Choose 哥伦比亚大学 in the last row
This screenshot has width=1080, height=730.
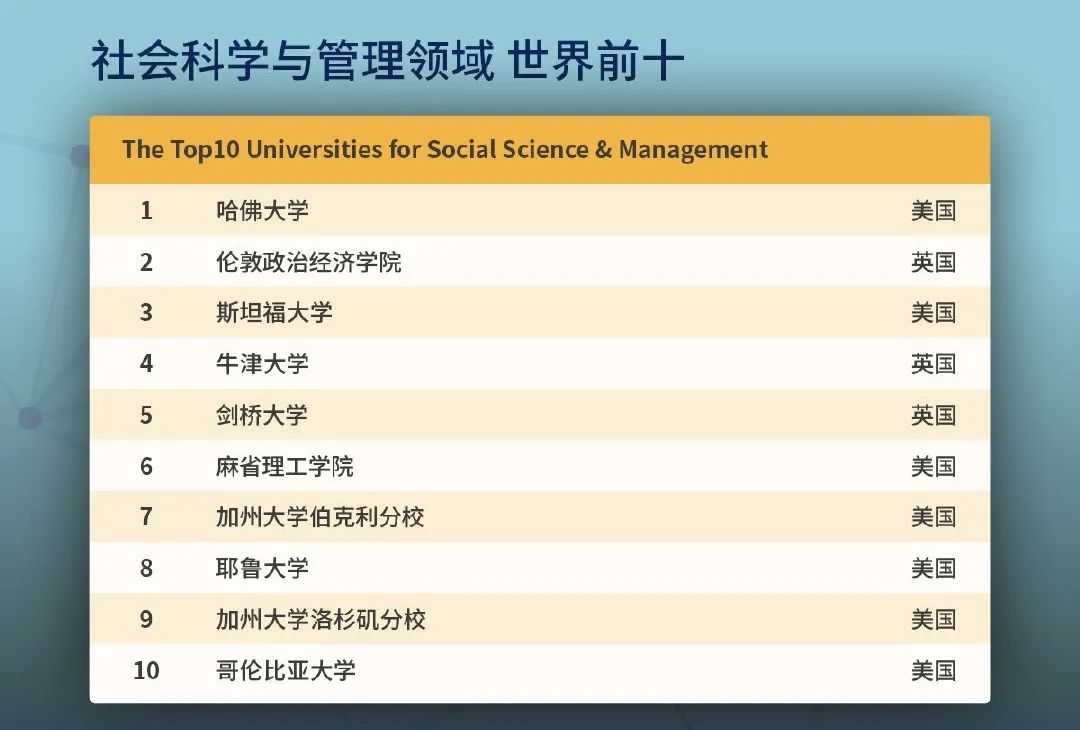(285, 670)
